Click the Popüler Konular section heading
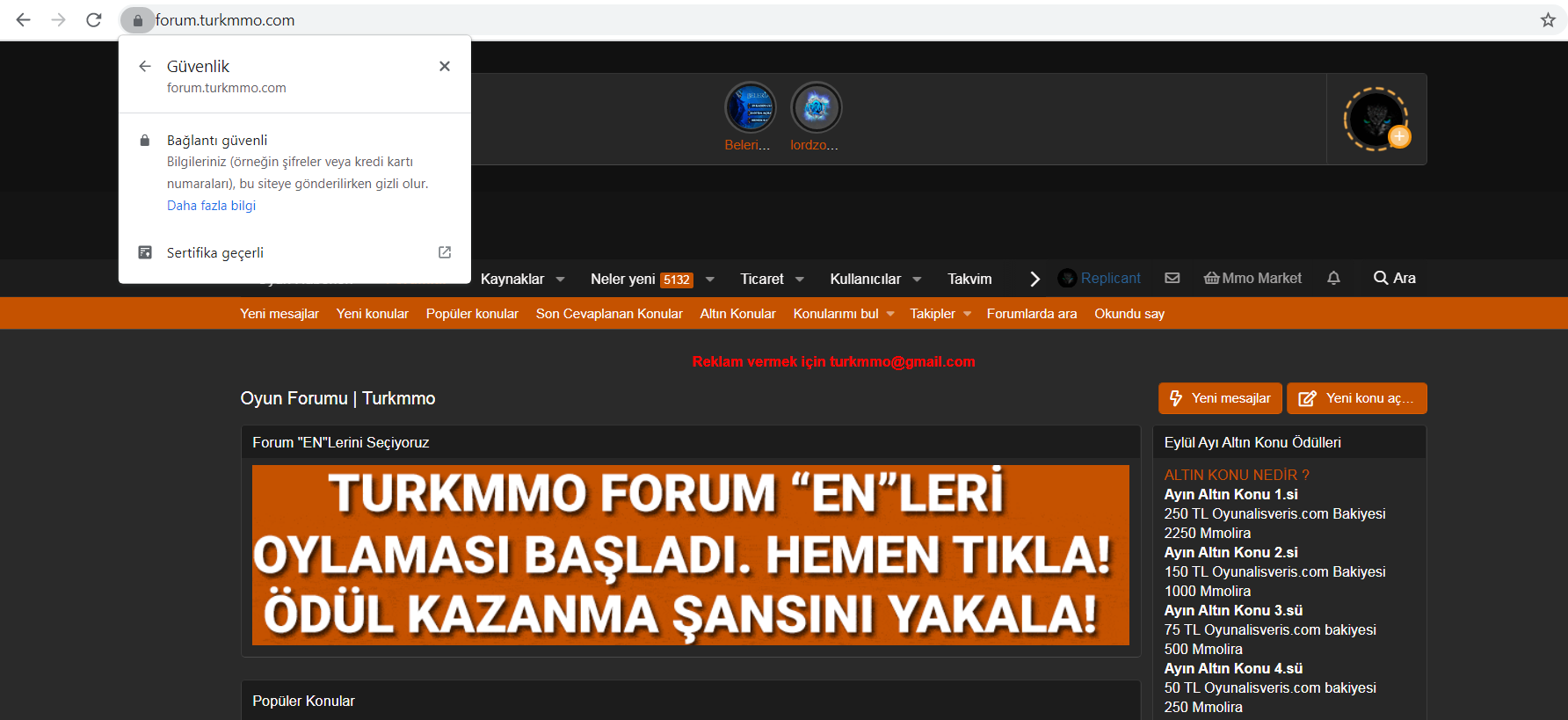 pyautogui.click(x=303, y=701)
